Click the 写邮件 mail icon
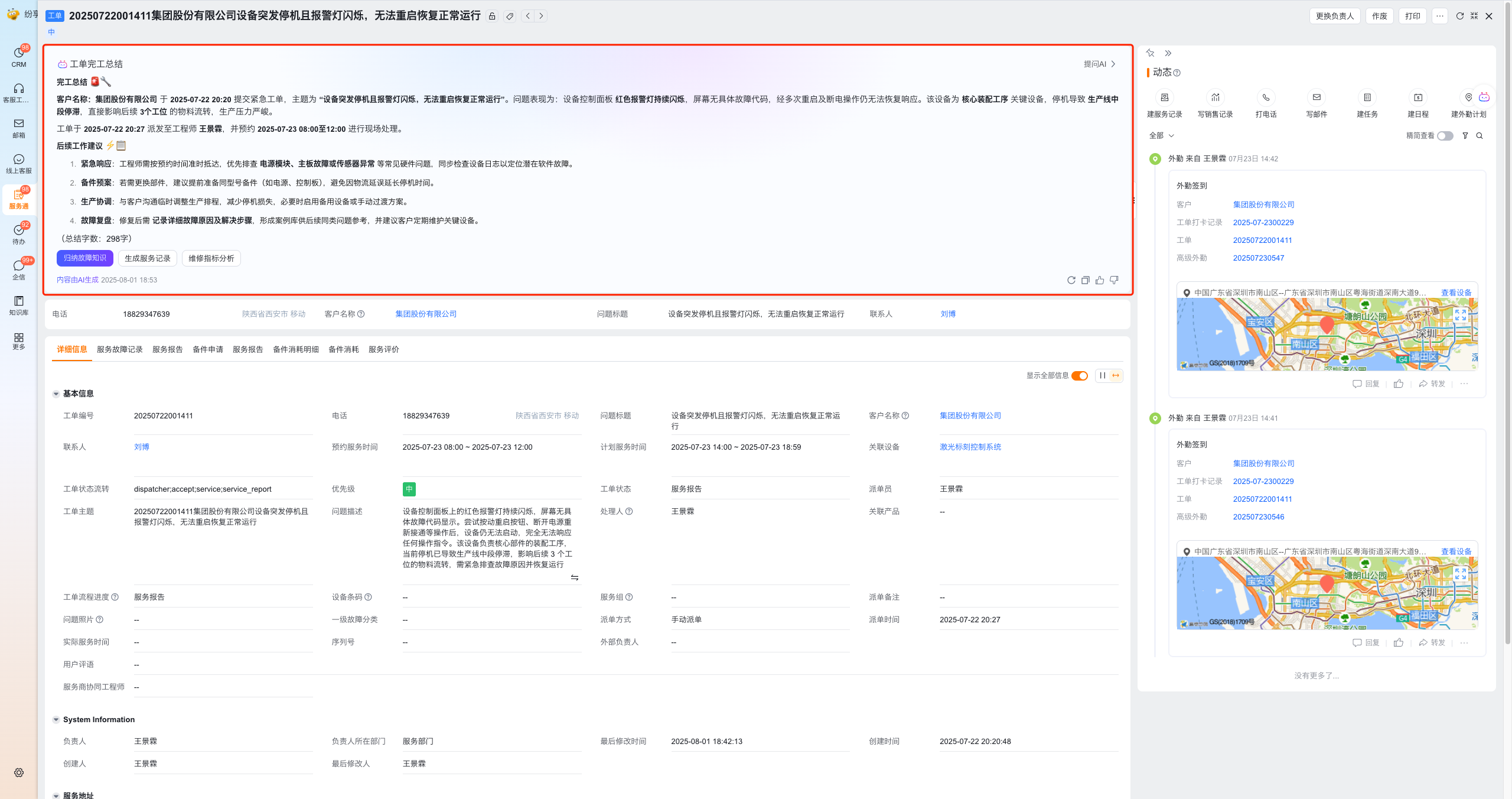Image resolution: width=1512 pixels, height=799 pixels. coord(1317,98)
